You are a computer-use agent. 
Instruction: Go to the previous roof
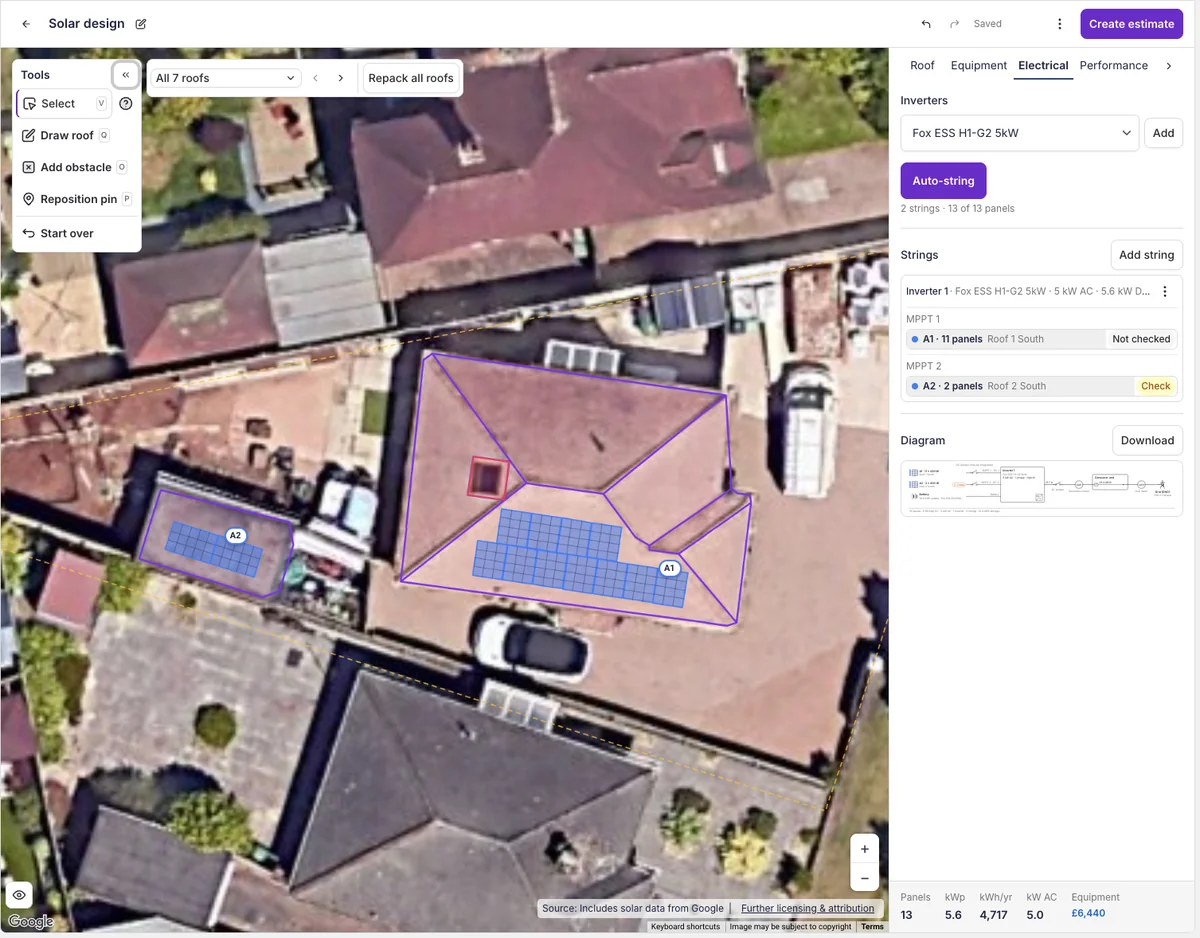point(316,78)
